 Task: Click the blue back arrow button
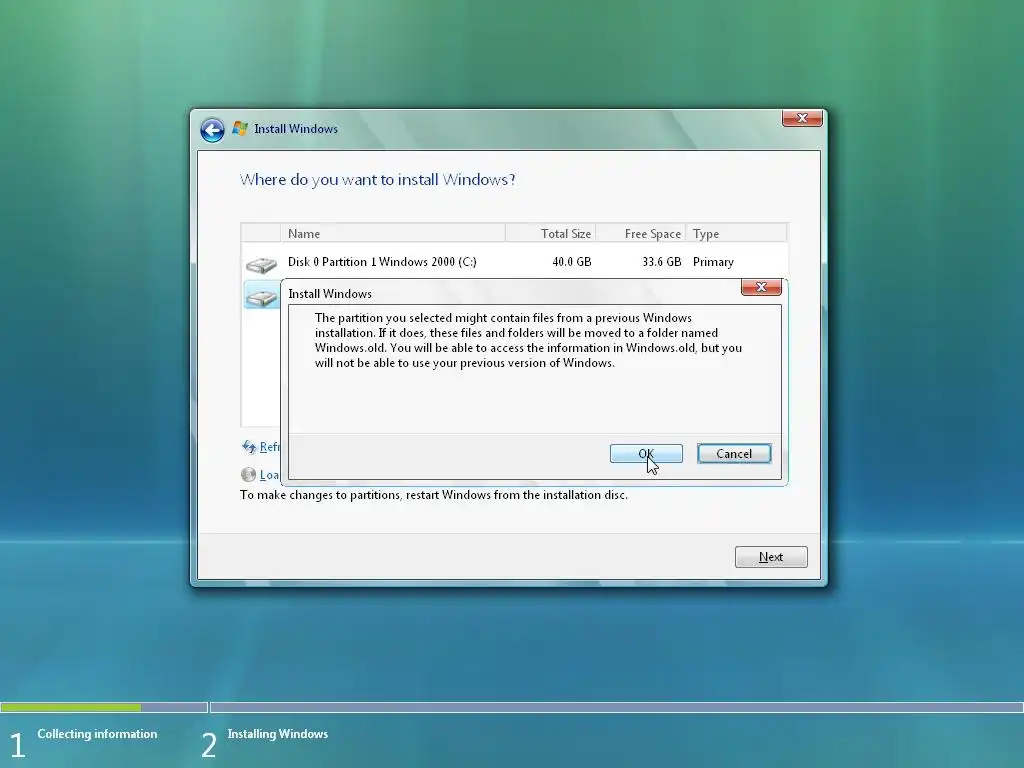click(x=212, y=130)
